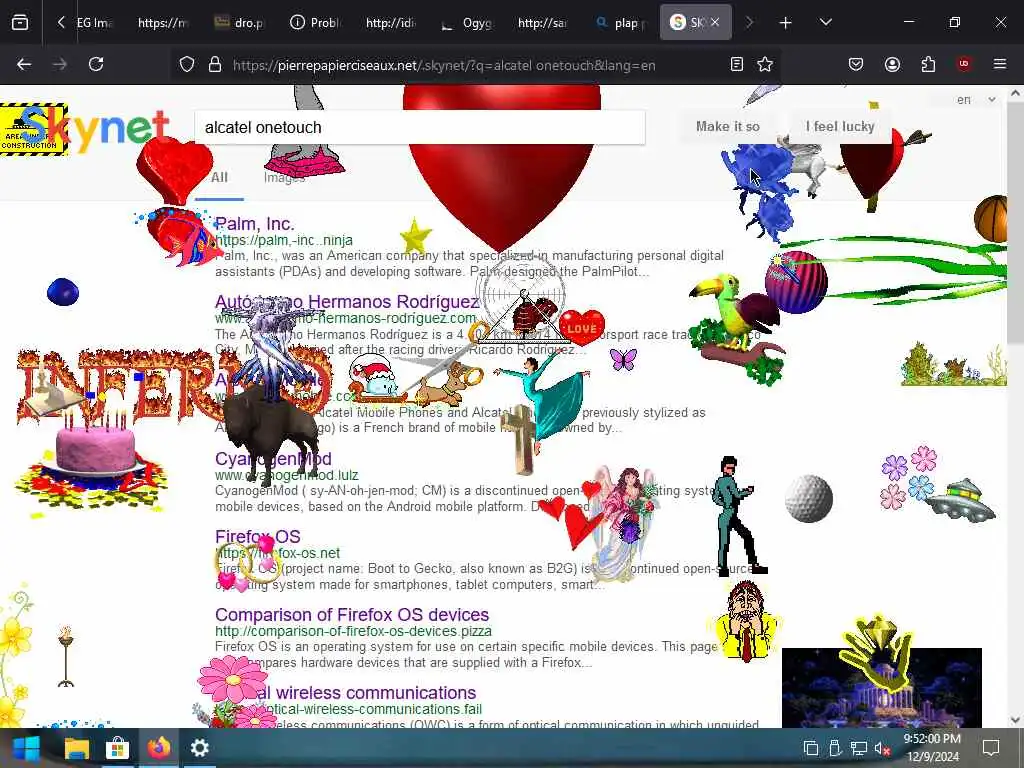Image resolution: width=1024 pixels, height=768 pixels.
Task: Click the grayed-out forward arrow button
Action: coord(59,64)
